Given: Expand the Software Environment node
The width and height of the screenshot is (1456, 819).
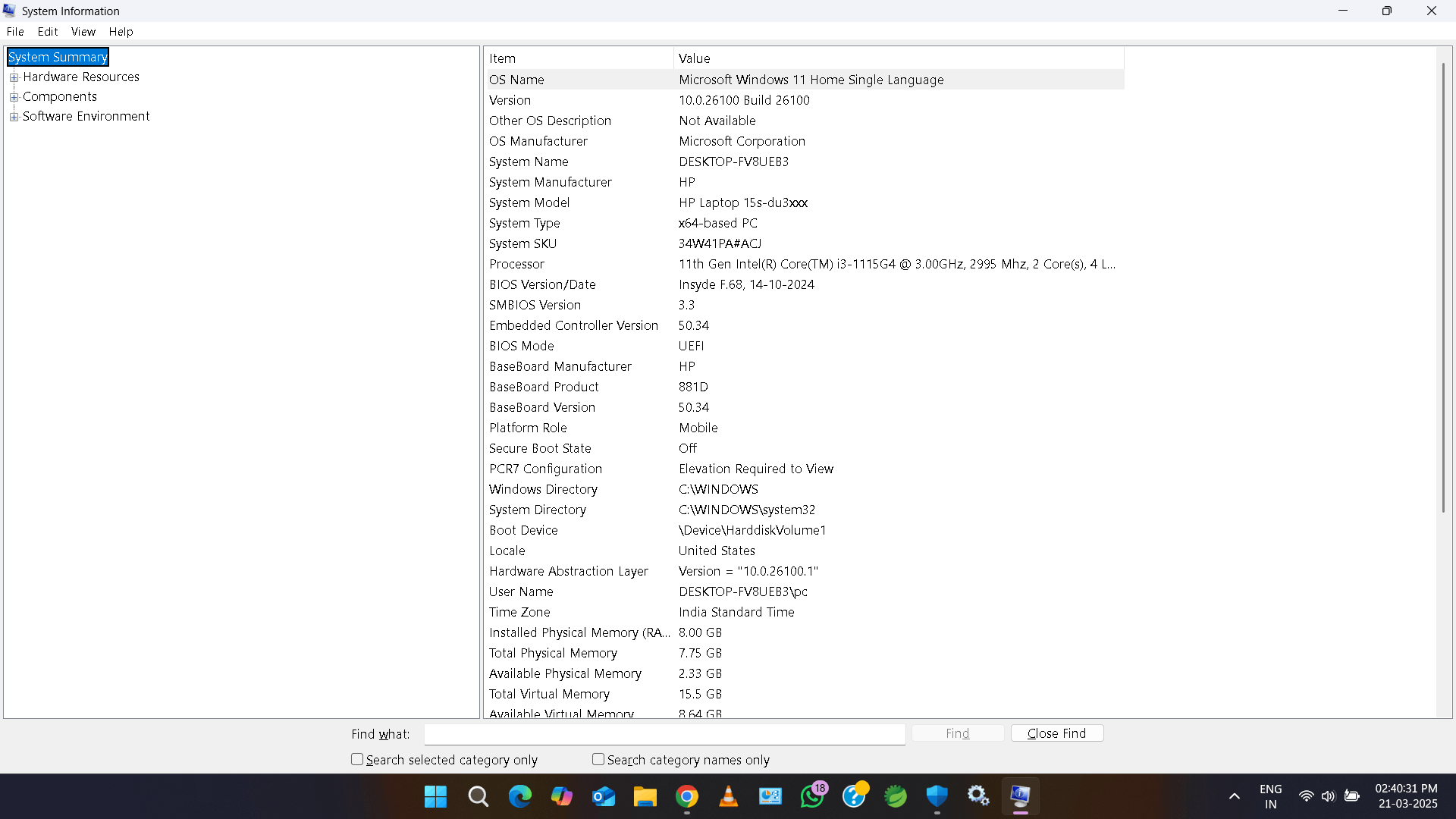Looking at the screenshot, I should (14, 117).
